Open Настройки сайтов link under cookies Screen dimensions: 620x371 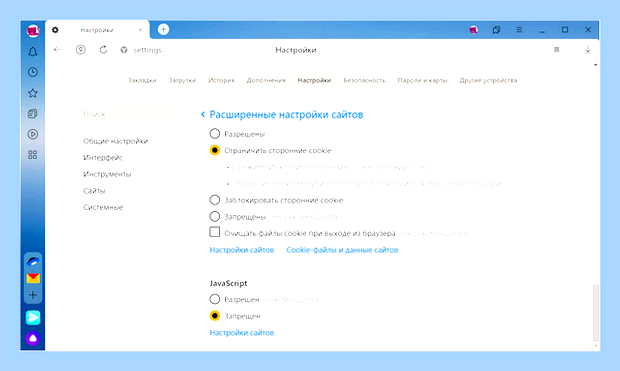242,250
